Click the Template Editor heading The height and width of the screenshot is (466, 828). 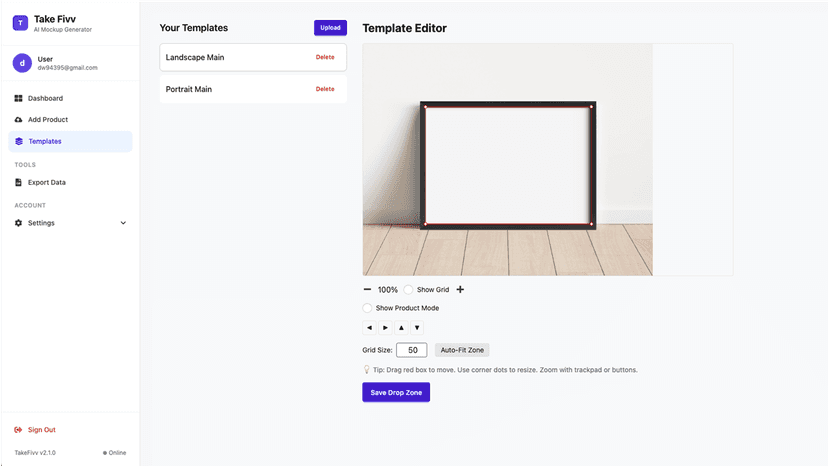tap(404, 28)
